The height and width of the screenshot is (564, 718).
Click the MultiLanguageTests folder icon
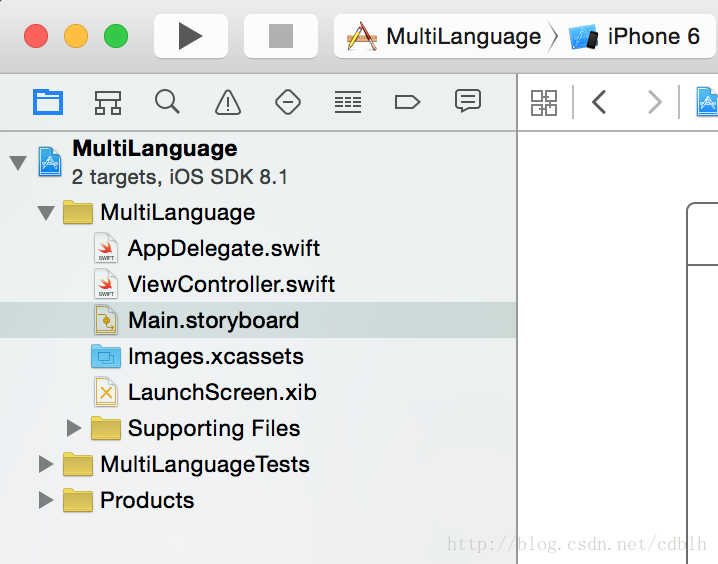(78, 464)
